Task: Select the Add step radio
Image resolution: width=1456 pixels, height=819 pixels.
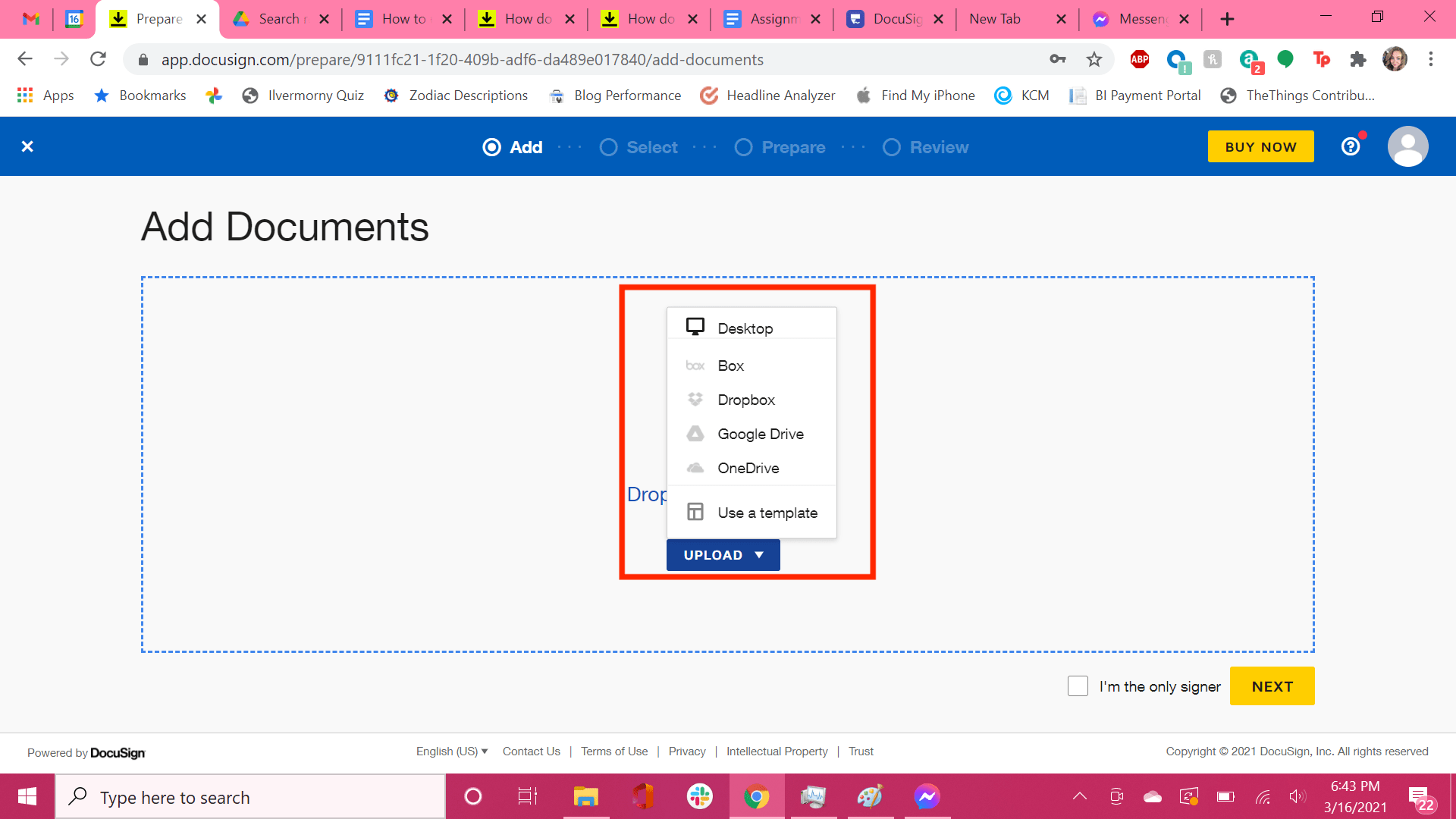Action: pos(492,147)
